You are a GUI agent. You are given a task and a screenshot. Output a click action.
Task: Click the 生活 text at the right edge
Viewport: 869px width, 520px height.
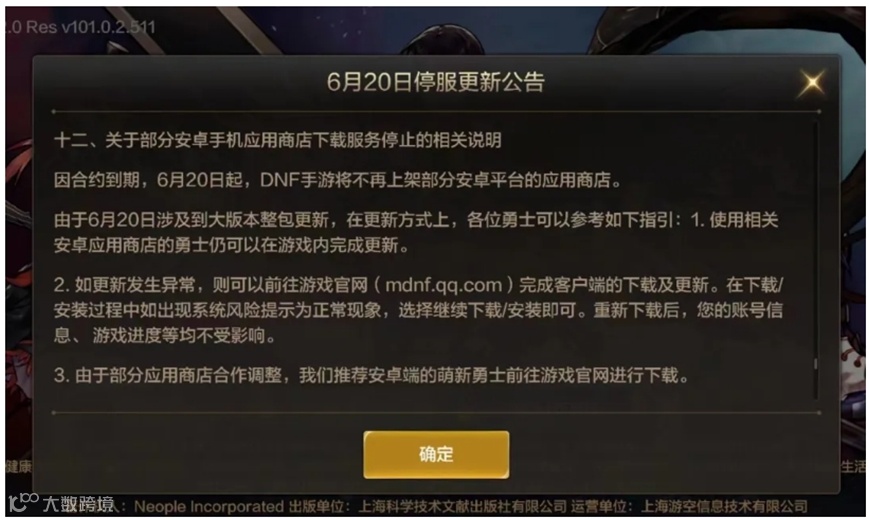coord(852,466)
